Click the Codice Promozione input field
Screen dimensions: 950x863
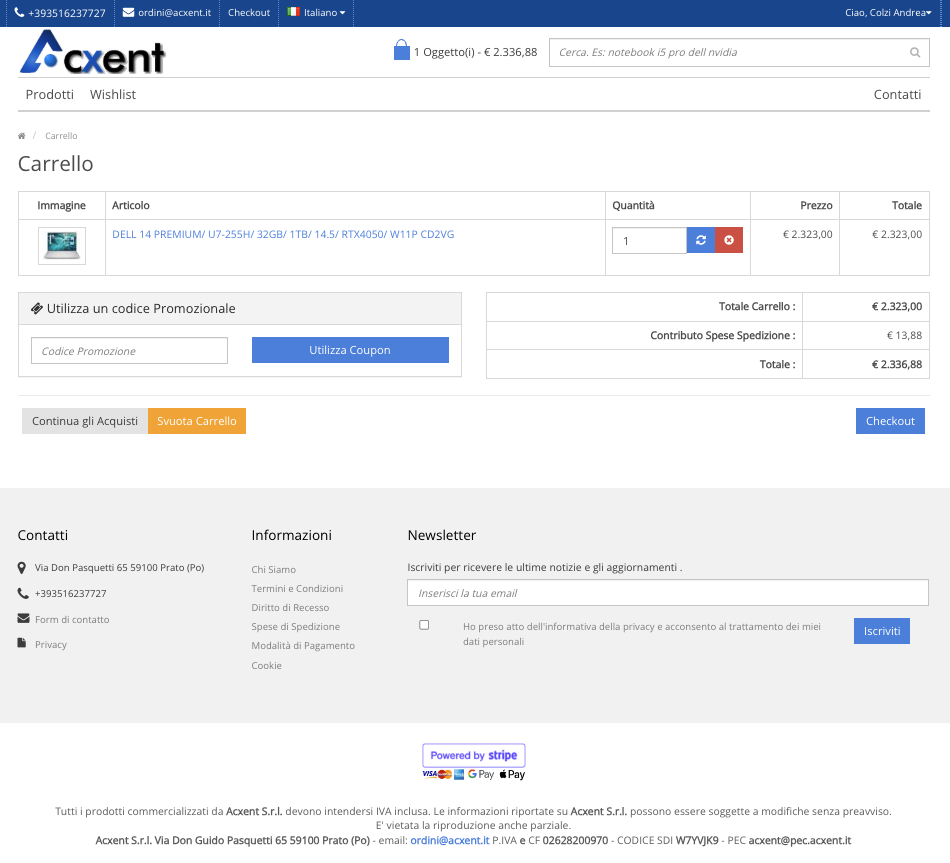(130, 351)
